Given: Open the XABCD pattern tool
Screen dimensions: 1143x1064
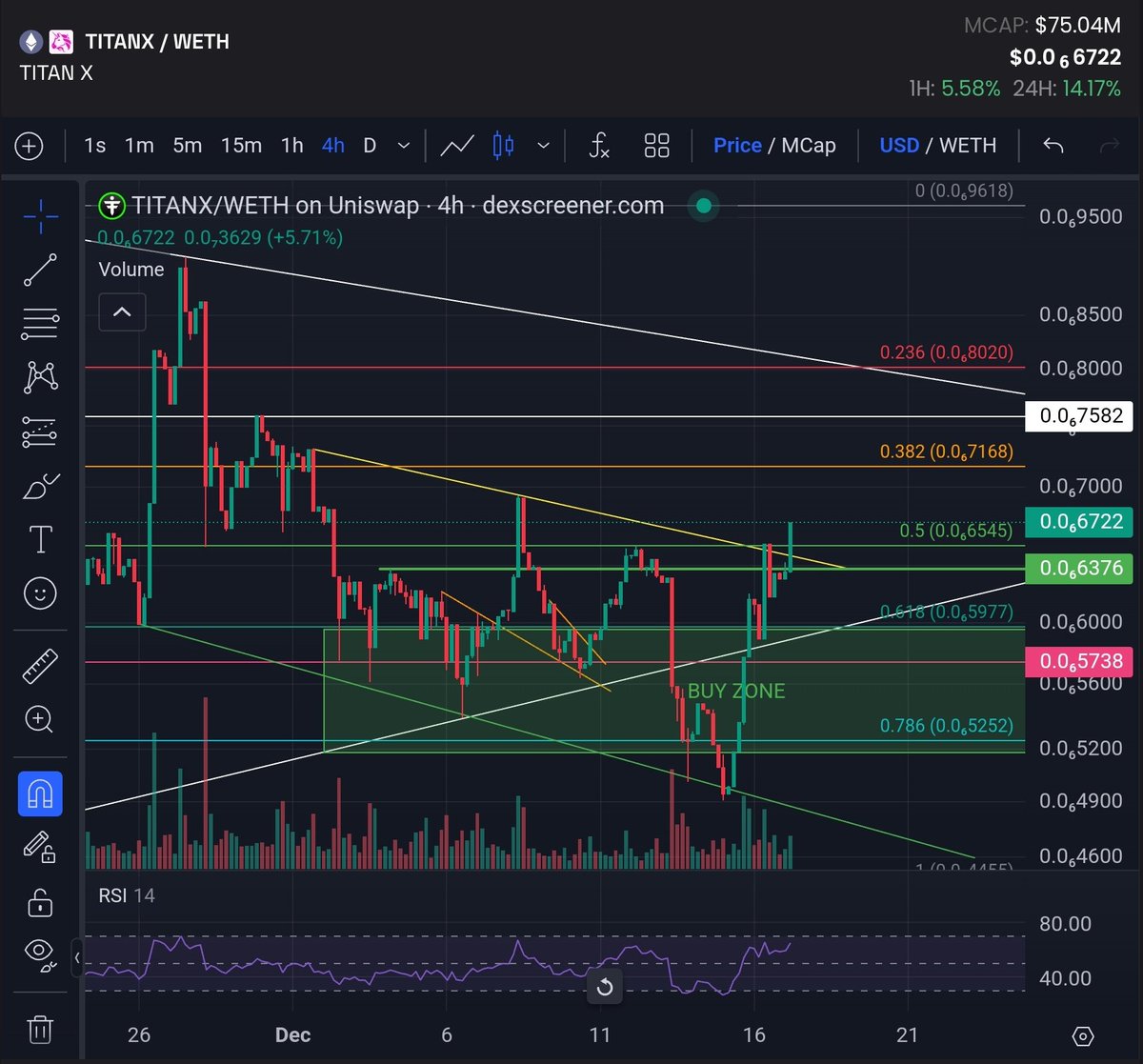Looking at the screenshot, I should point(39,377).
